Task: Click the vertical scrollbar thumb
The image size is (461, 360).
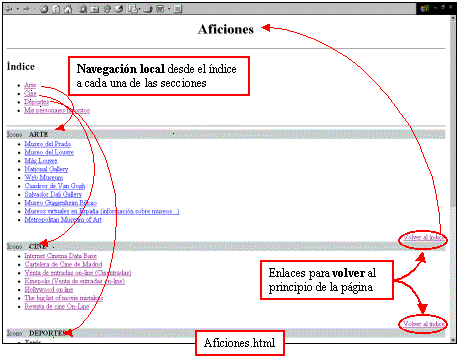Action: [453, 113]
